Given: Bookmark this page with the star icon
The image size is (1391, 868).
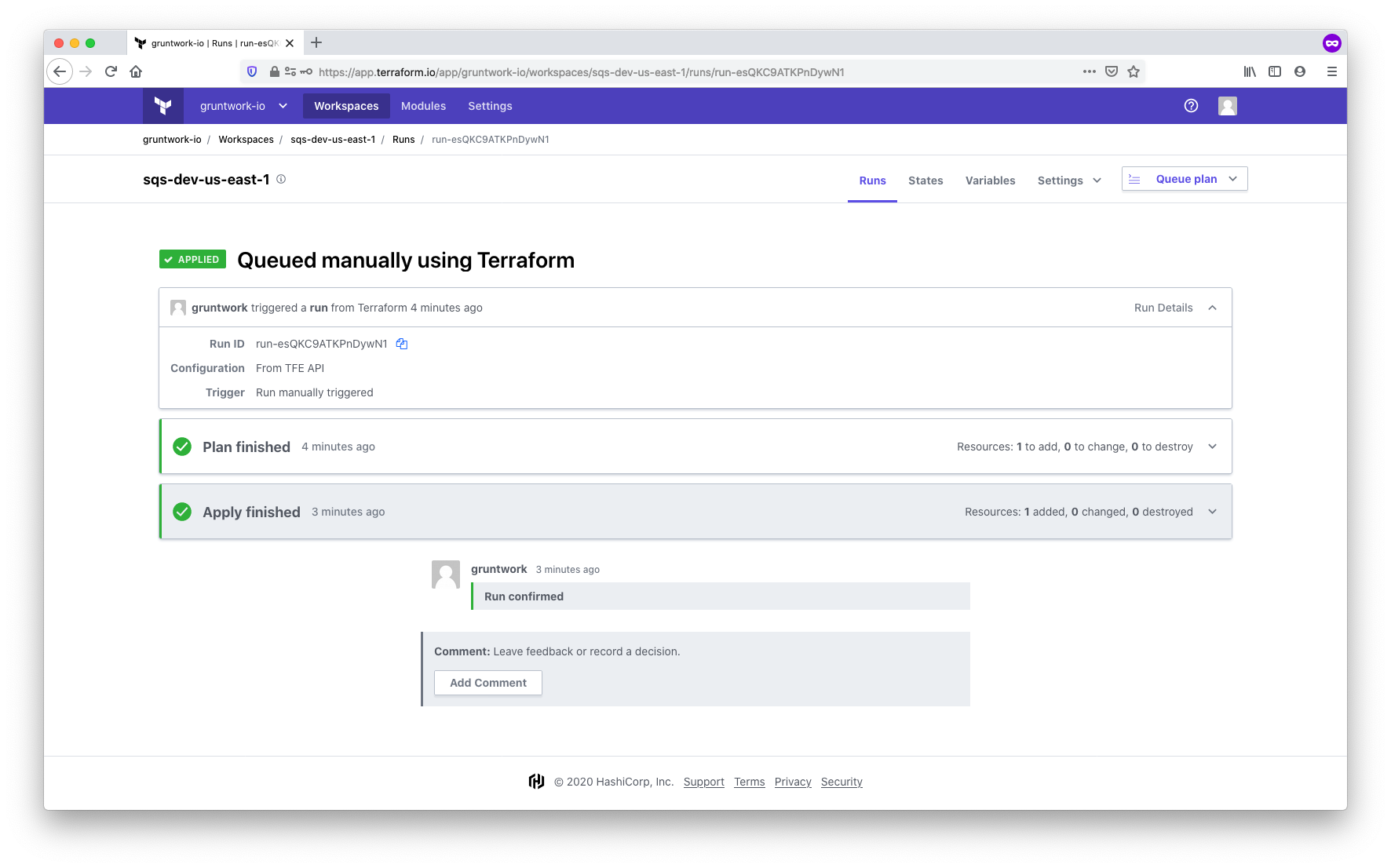Looking at the screenshot, I should click(1133, 71).
